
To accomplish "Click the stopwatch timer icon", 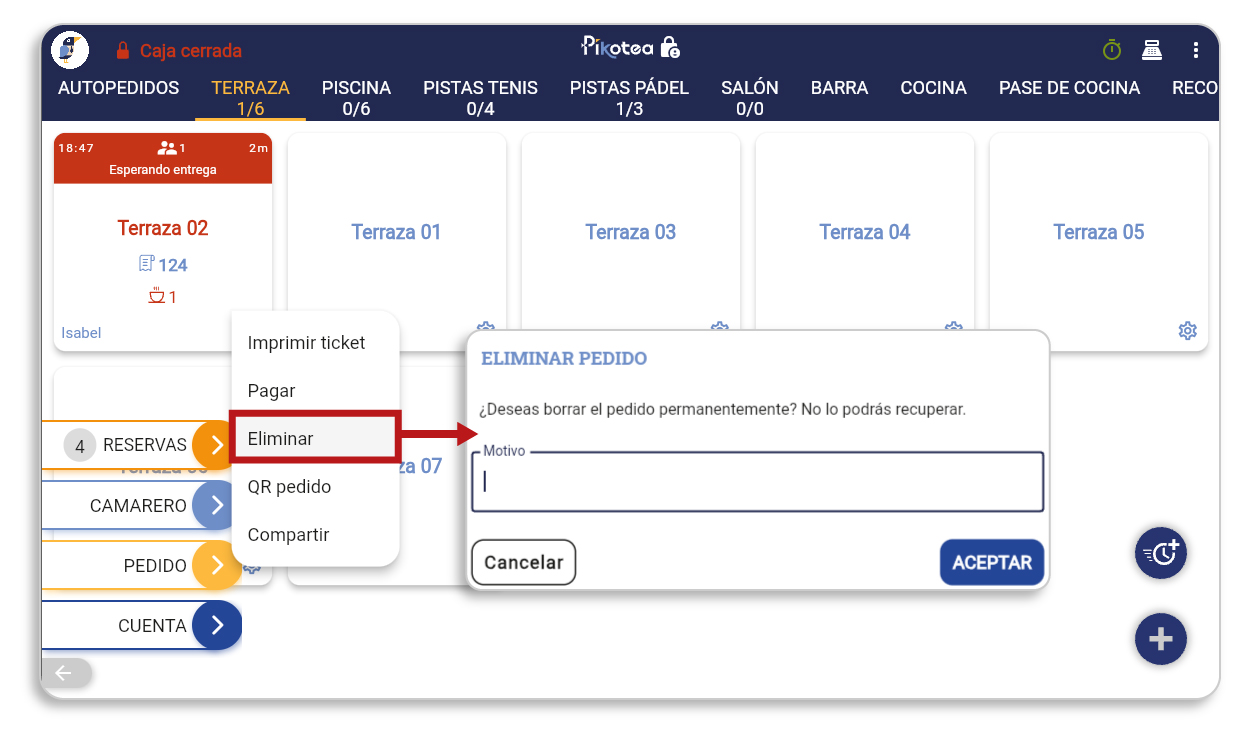I will pyautogui.click(x=1112, y=49).
